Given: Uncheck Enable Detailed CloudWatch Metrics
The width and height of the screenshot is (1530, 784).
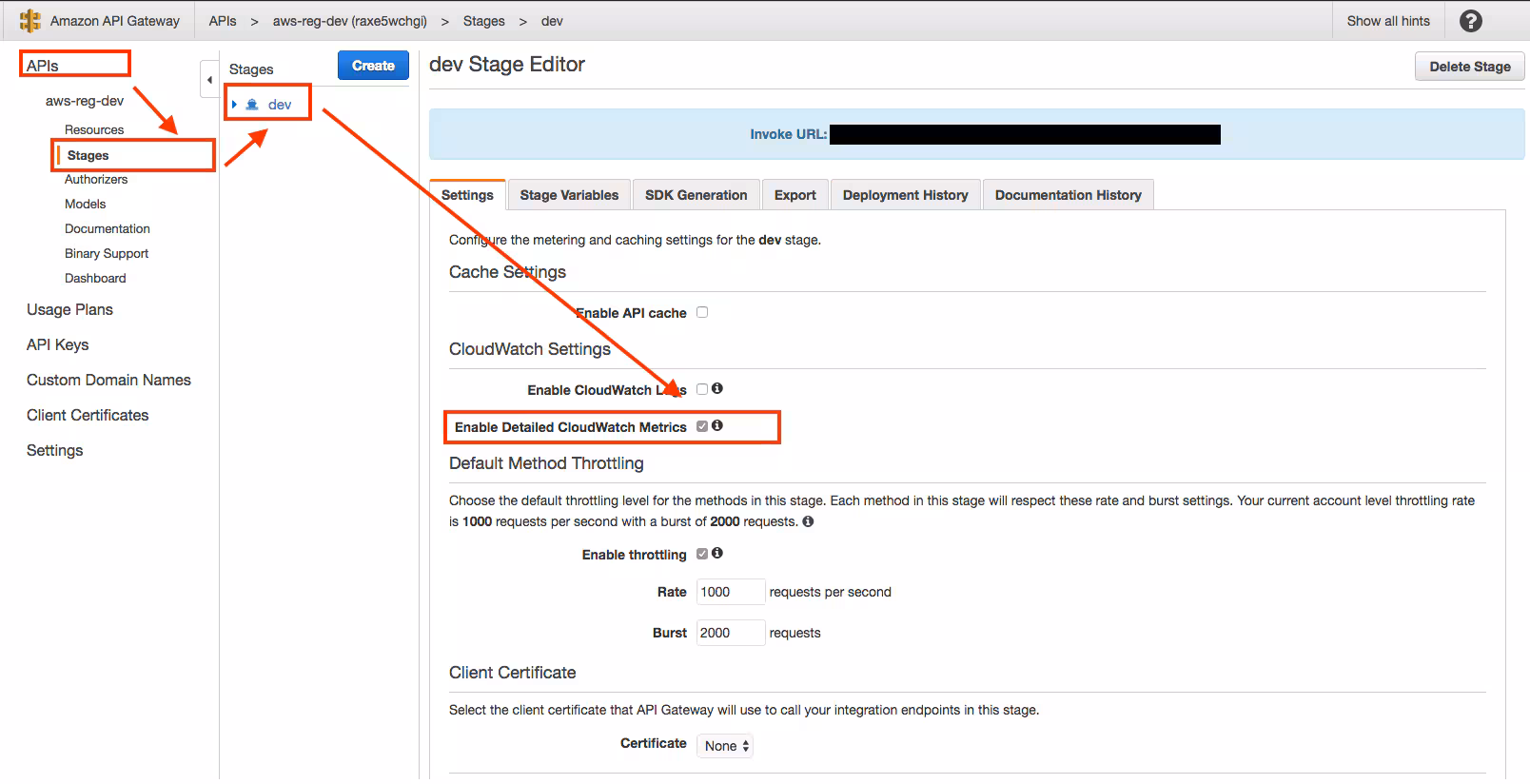Looking at the screenshot, I should coord(702,426).
